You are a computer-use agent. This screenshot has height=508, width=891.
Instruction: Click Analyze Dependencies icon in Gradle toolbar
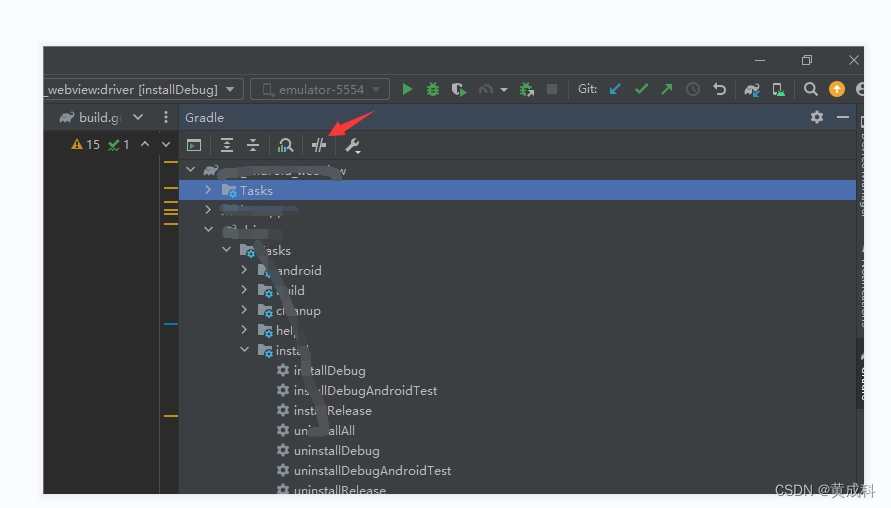click(285, 145)
